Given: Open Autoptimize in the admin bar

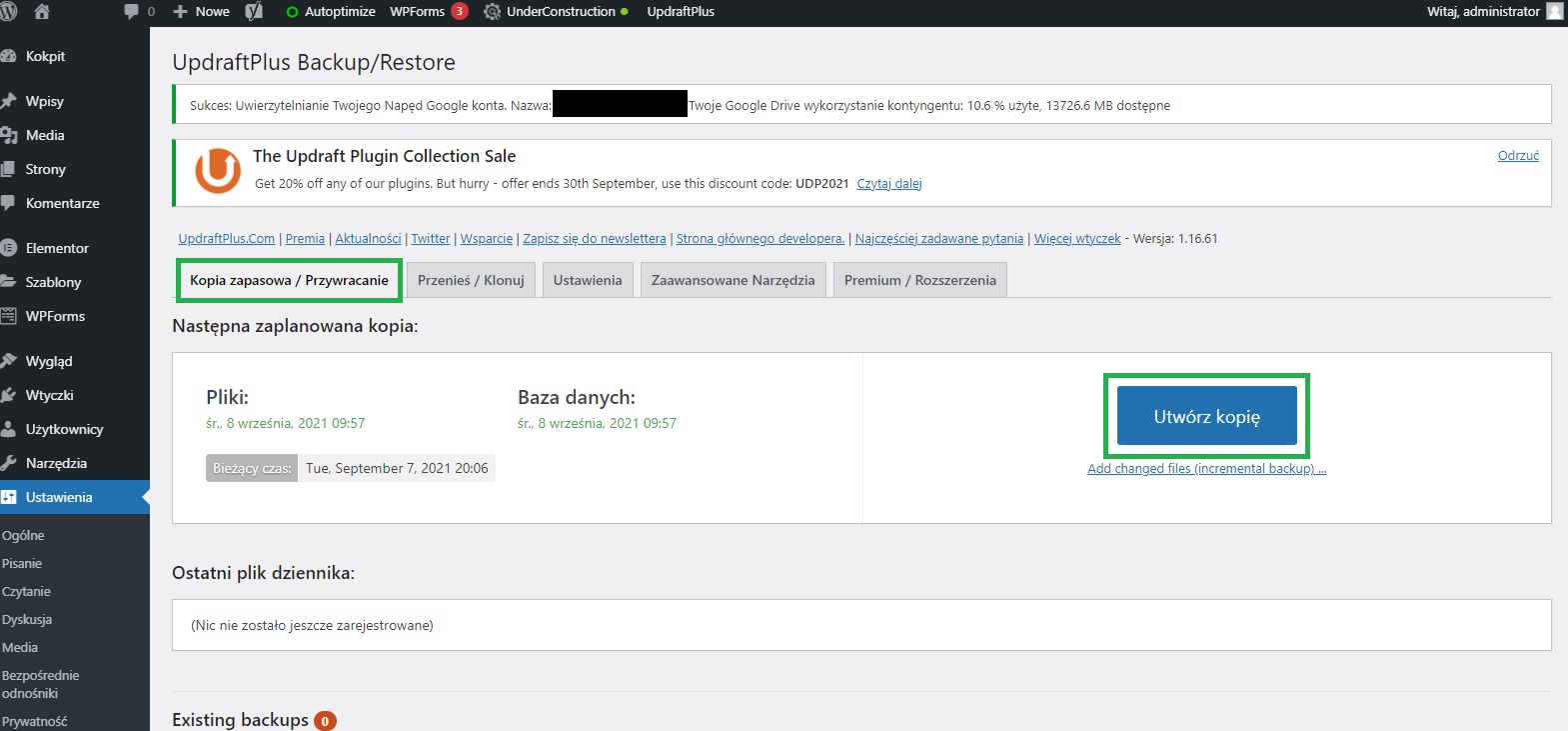Looking at the screenshot, I should click(x=330, y=12).
